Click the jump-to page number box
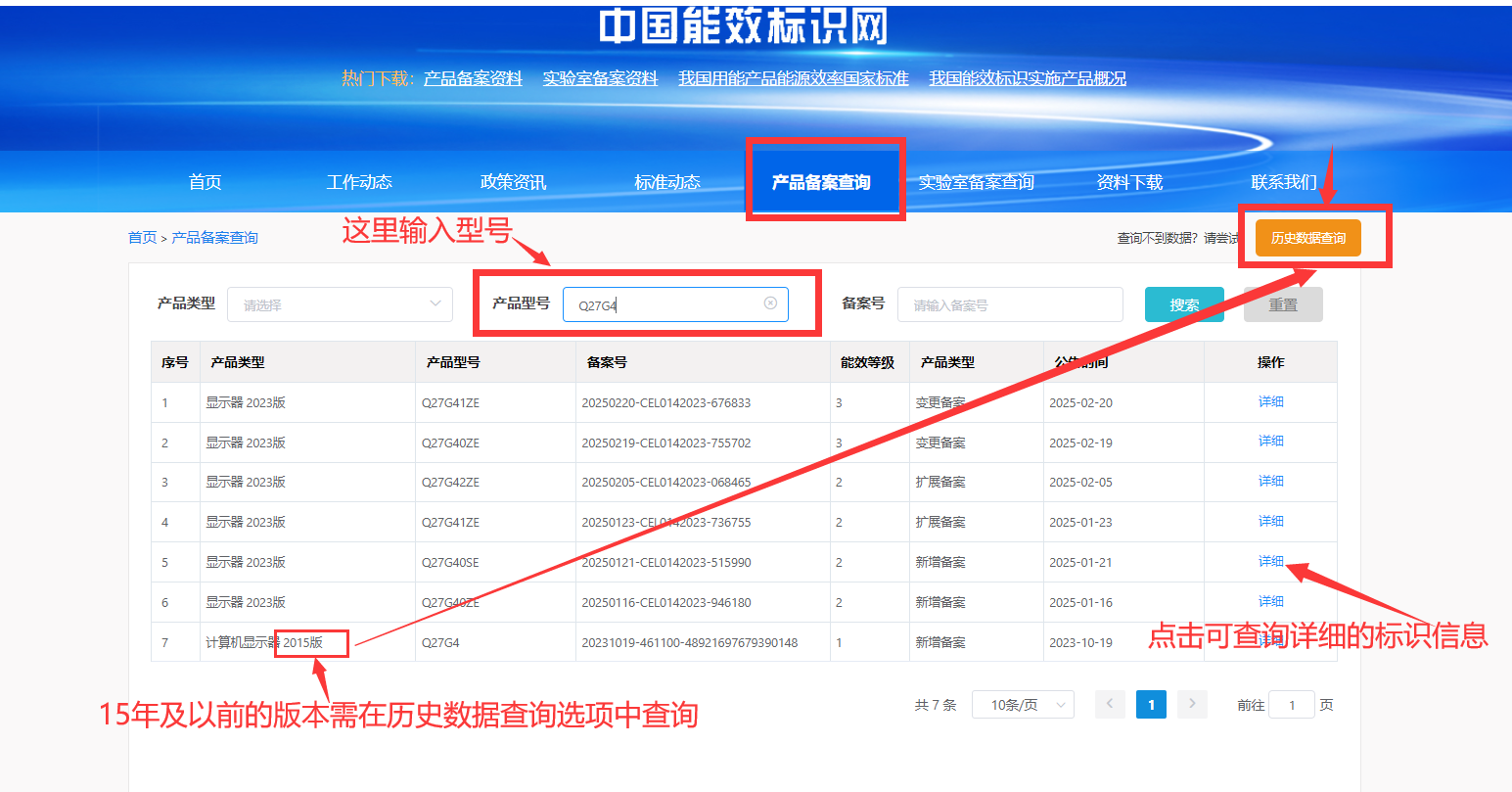 click(x=1291, y=705)
